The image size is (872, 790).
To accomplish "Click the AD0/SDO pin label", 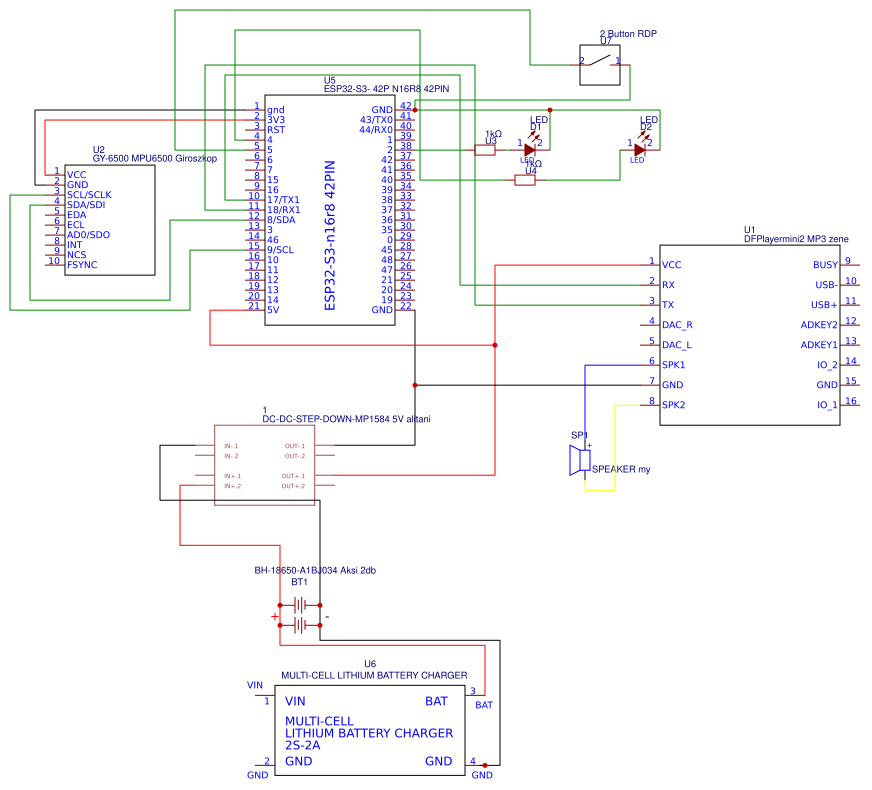I will click(x=88, y=235).
